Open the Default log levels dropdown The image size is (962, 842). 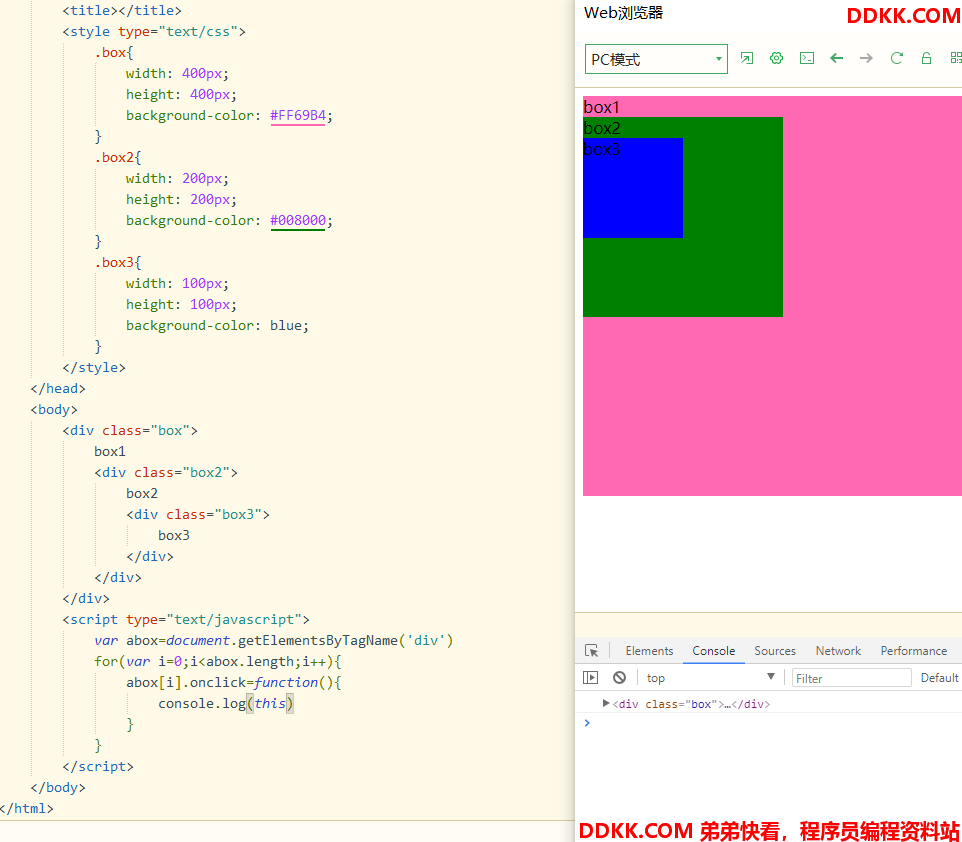pyautogui.click(x=940, y=678)
